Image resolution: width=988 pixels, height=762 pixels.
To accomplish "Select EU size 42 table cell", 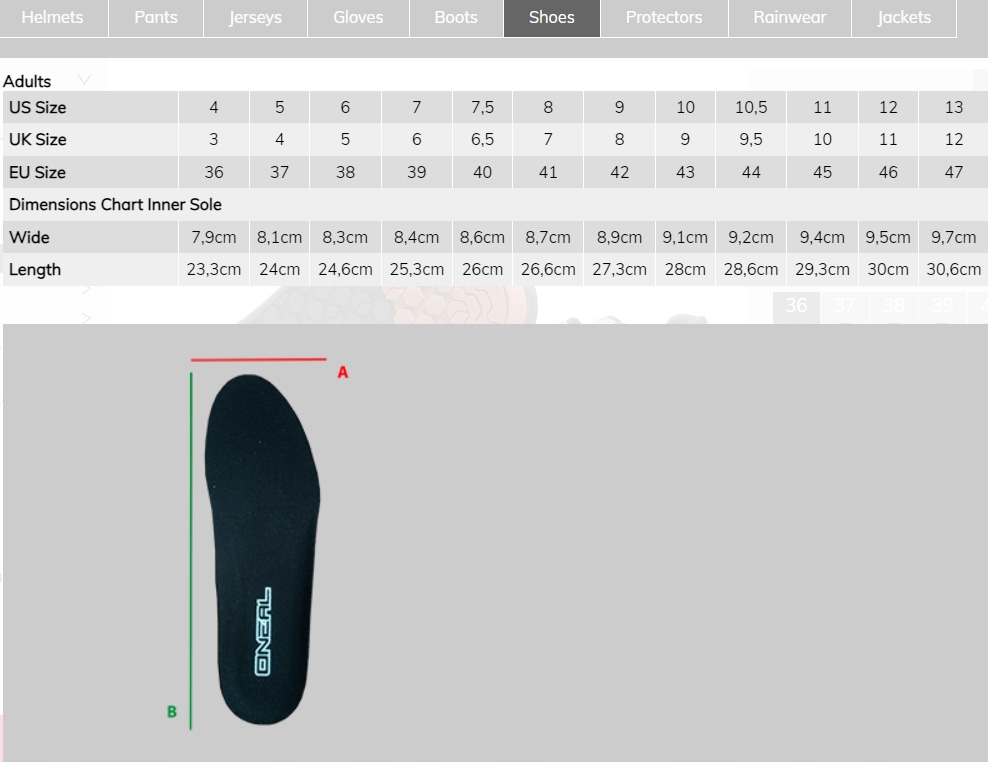I will pyautogui.click(x=620, y=172).
